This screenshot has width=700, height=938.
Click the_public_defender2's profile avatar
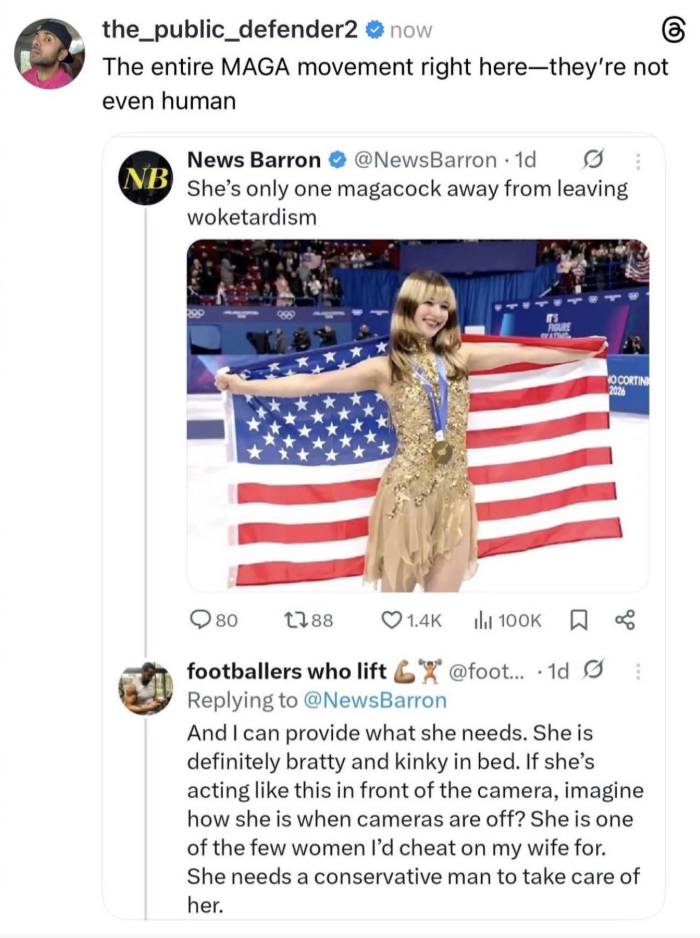pos(49,53)
